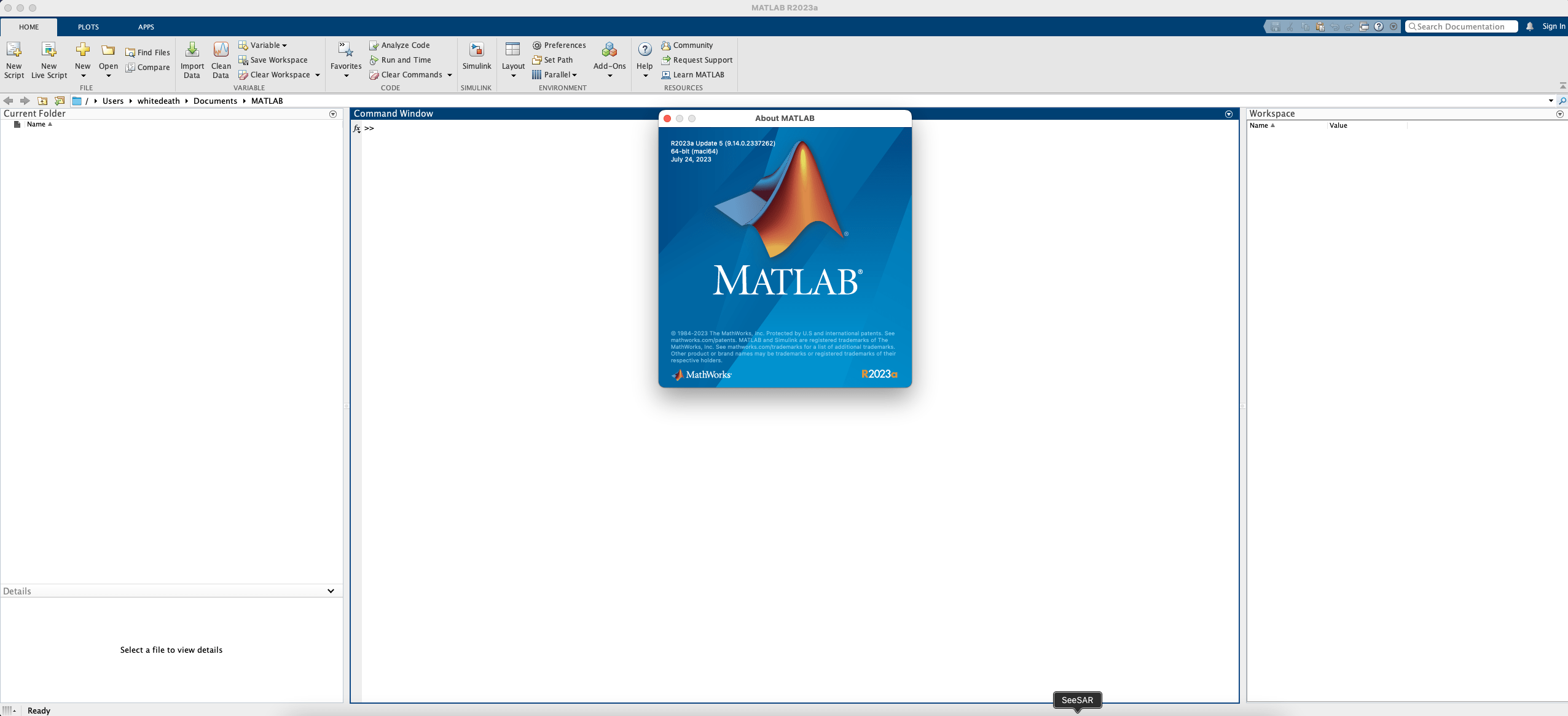Open Command Window actions menu
The width and height of the screenshot is (1568, 716).
[x=1229, y=114]
